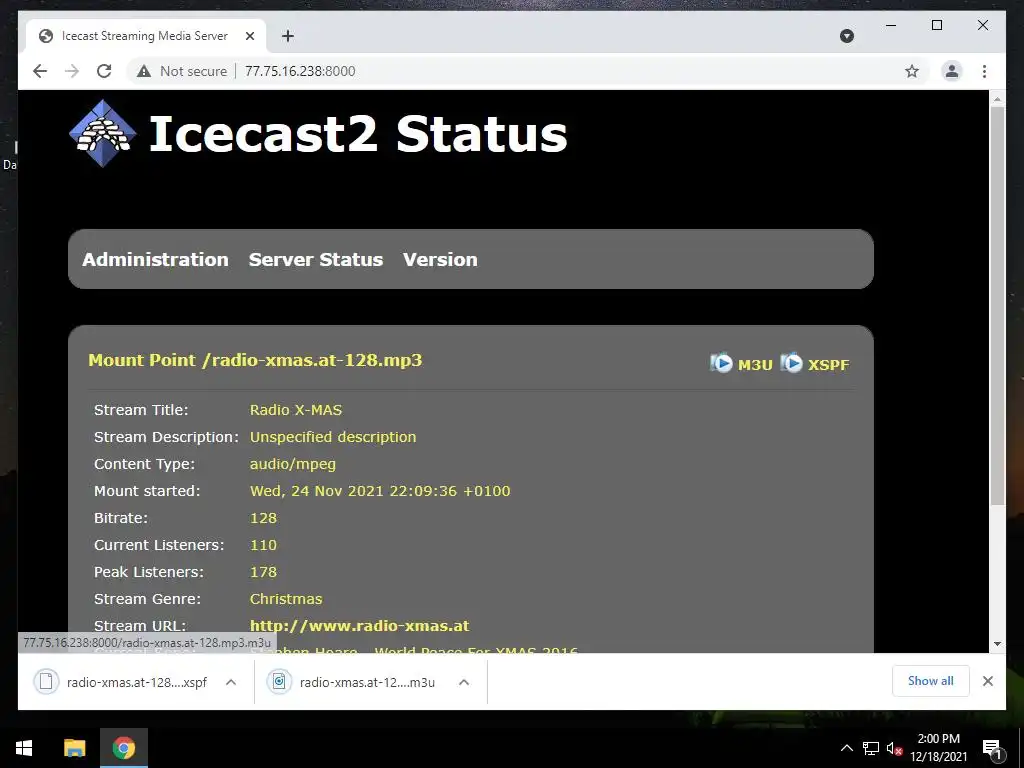Open the Chrome profile avatar
Viewport: 1024px width, 768px height.
tap(952, 71)
